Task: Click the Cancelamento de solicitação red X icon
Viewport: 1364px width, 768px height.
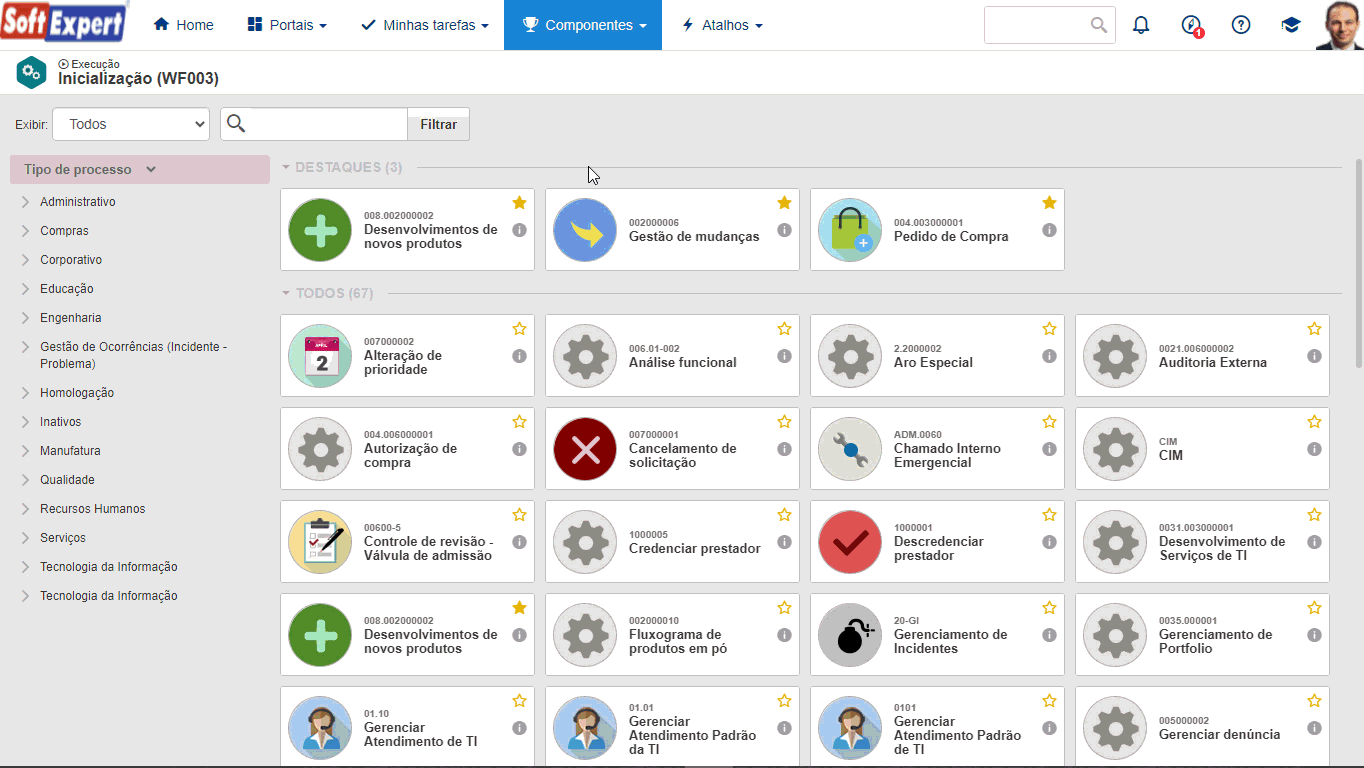Action: [585, 449]
